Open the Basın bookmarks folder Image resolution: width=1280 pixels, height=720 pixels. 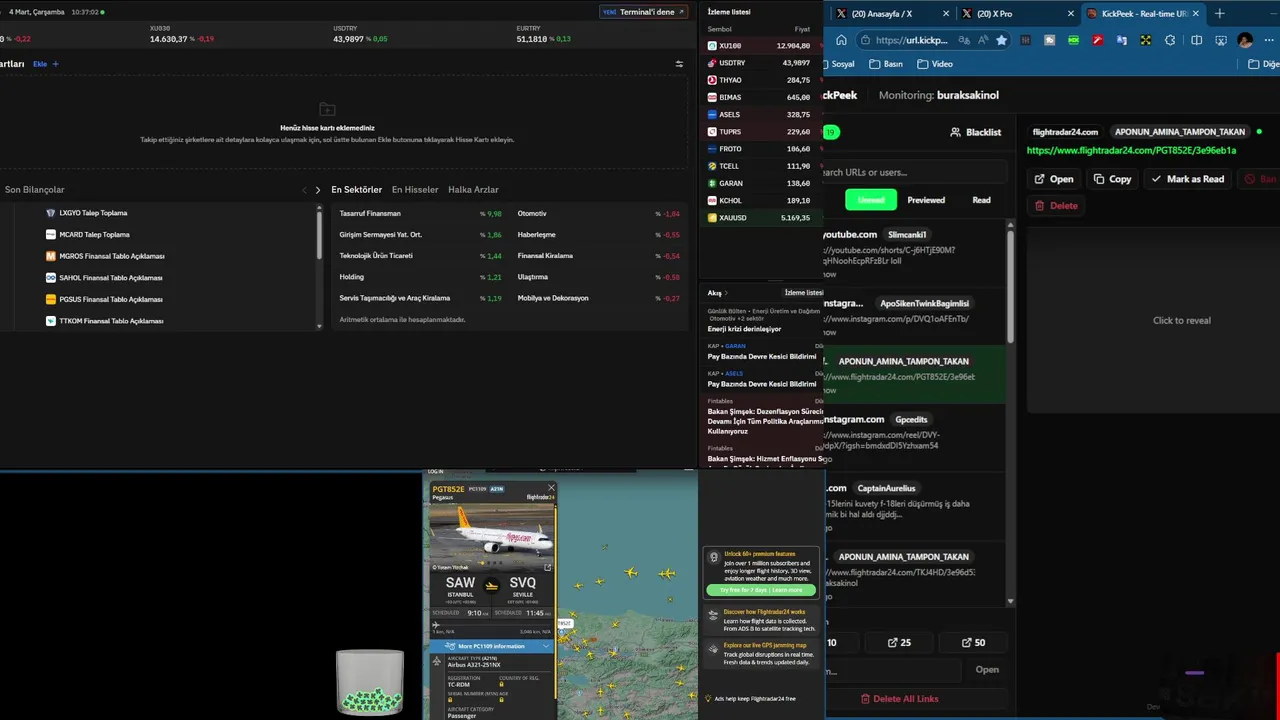tap(886, 64)
